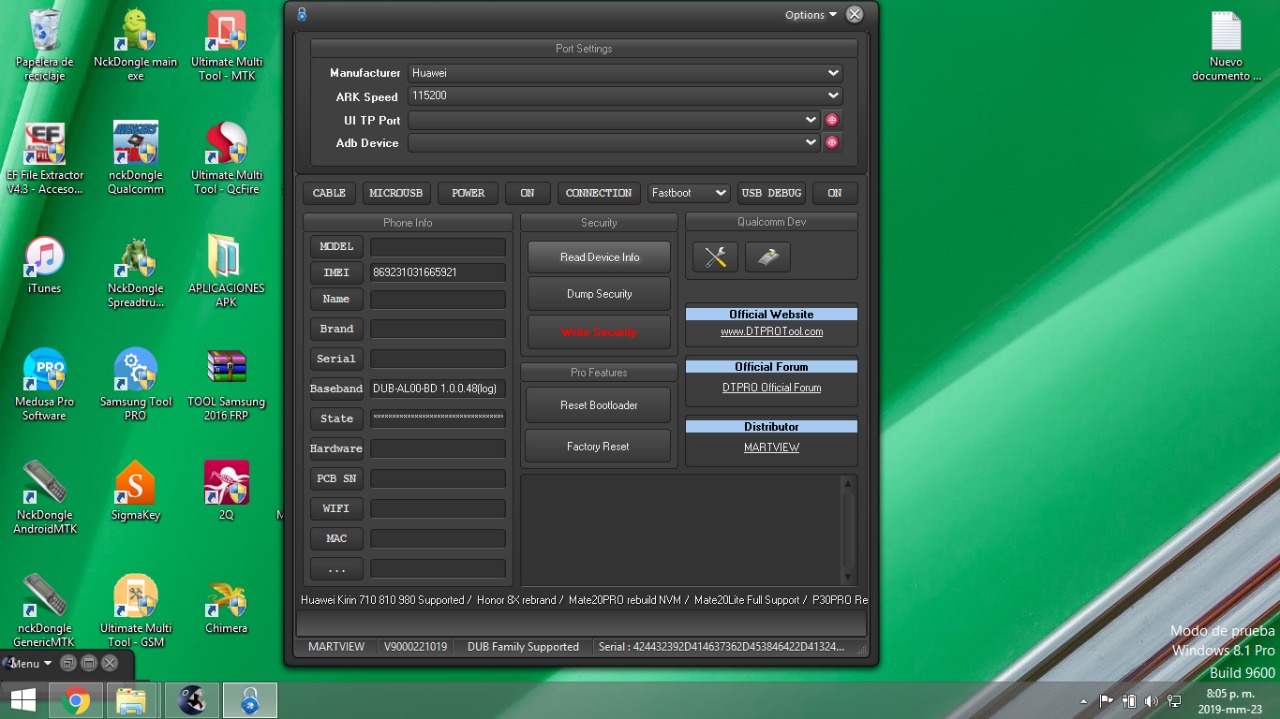Screen dimensions: 1280x719
Task: Open the small Menu dropdown above the taskbar
Action: pos(31,663)
